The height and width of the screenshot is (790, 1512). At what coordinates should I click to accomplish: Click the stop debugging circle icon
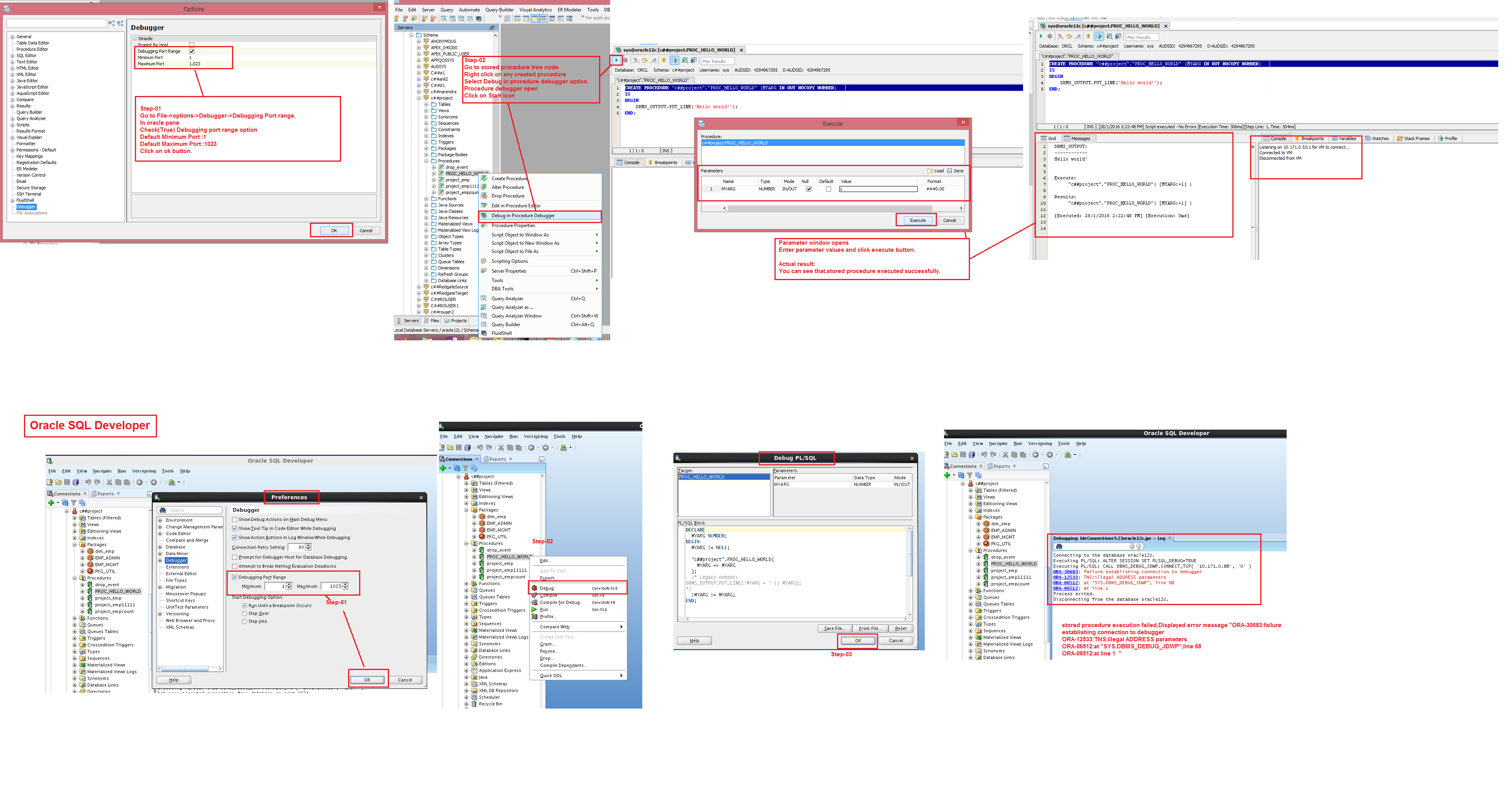[626, 61]
